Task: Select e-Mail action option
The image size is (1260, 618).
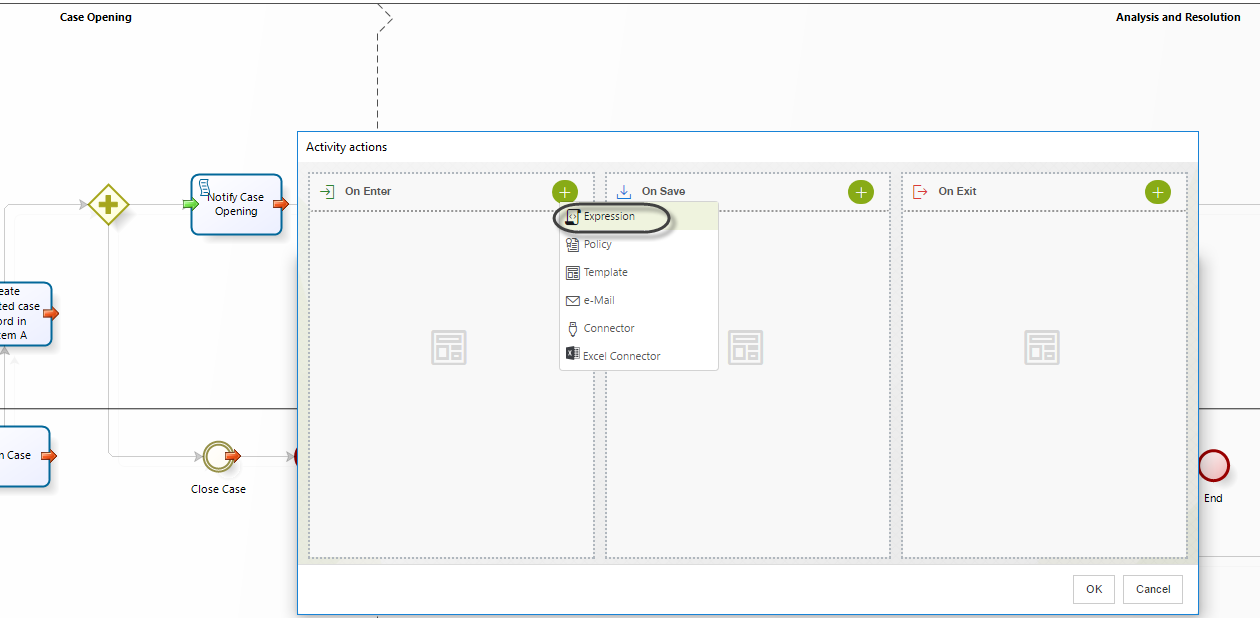Action: coord(598,301)
